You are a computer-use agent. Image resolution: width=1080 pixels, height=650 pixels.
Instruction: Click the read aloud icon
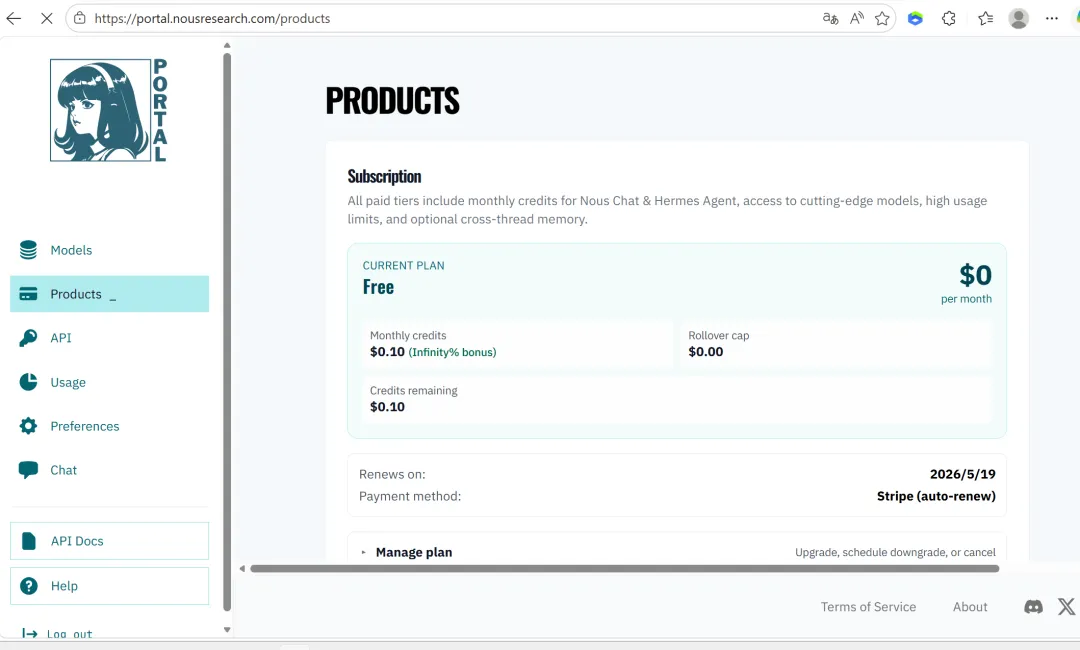pyautogui.click(x=857, y=19)
